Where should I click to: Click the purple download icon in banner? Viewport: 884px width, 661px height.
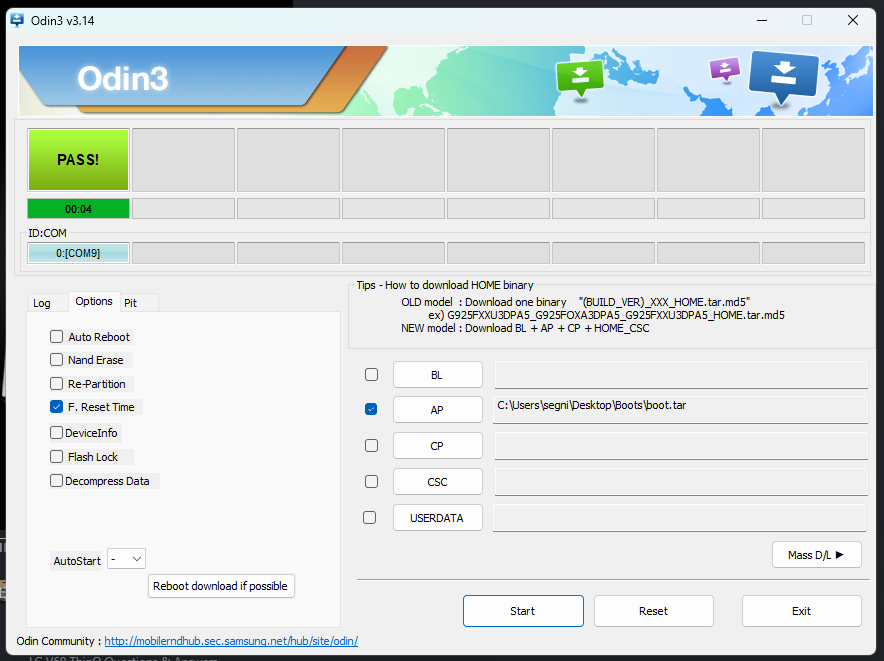click(x=724, y=70)
